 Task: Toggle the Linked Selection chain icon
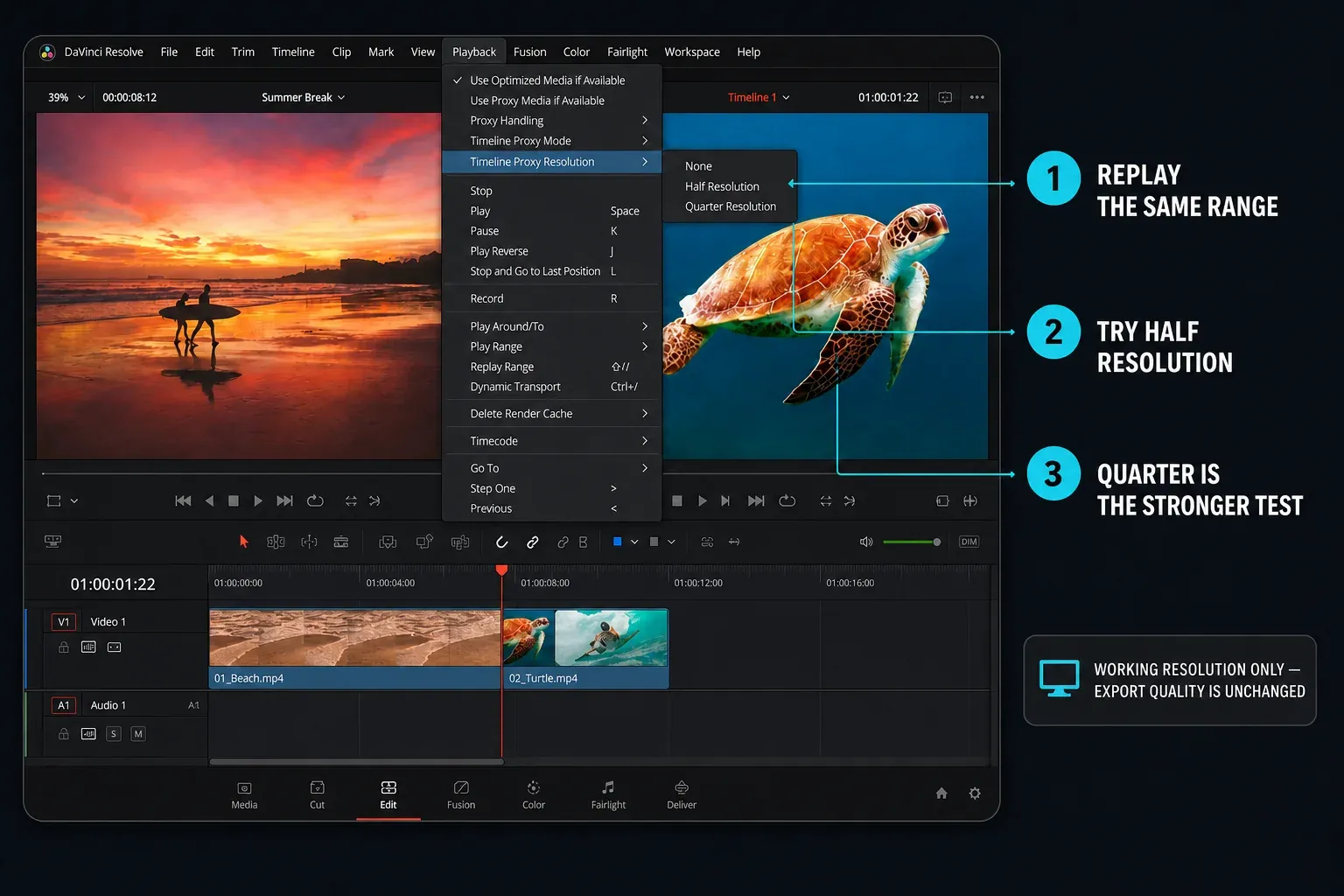(532, 542)
